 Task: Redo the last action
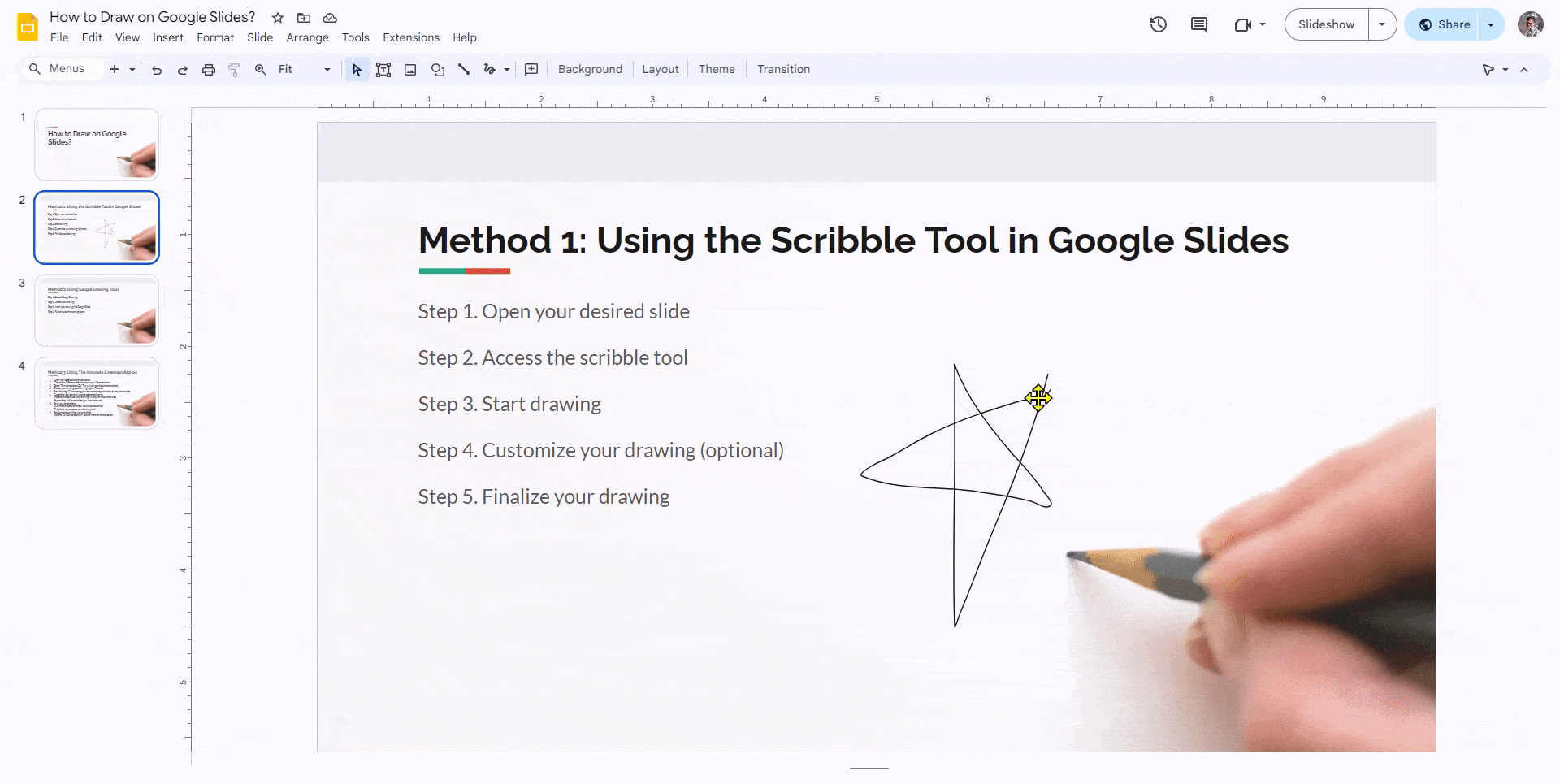[182, 69]
